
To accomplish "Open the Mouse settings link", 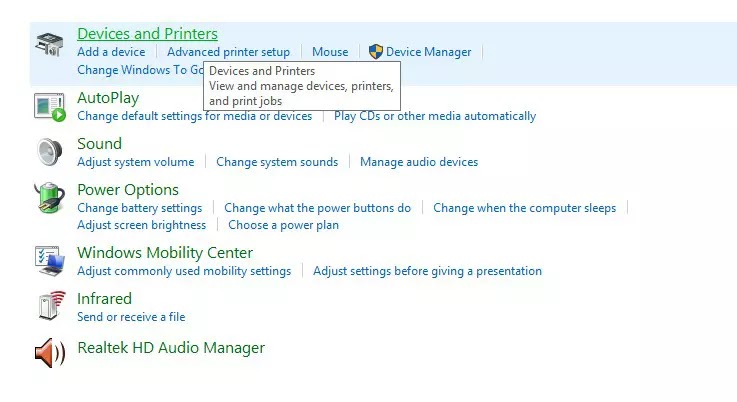I will click(x=330, y=52).
